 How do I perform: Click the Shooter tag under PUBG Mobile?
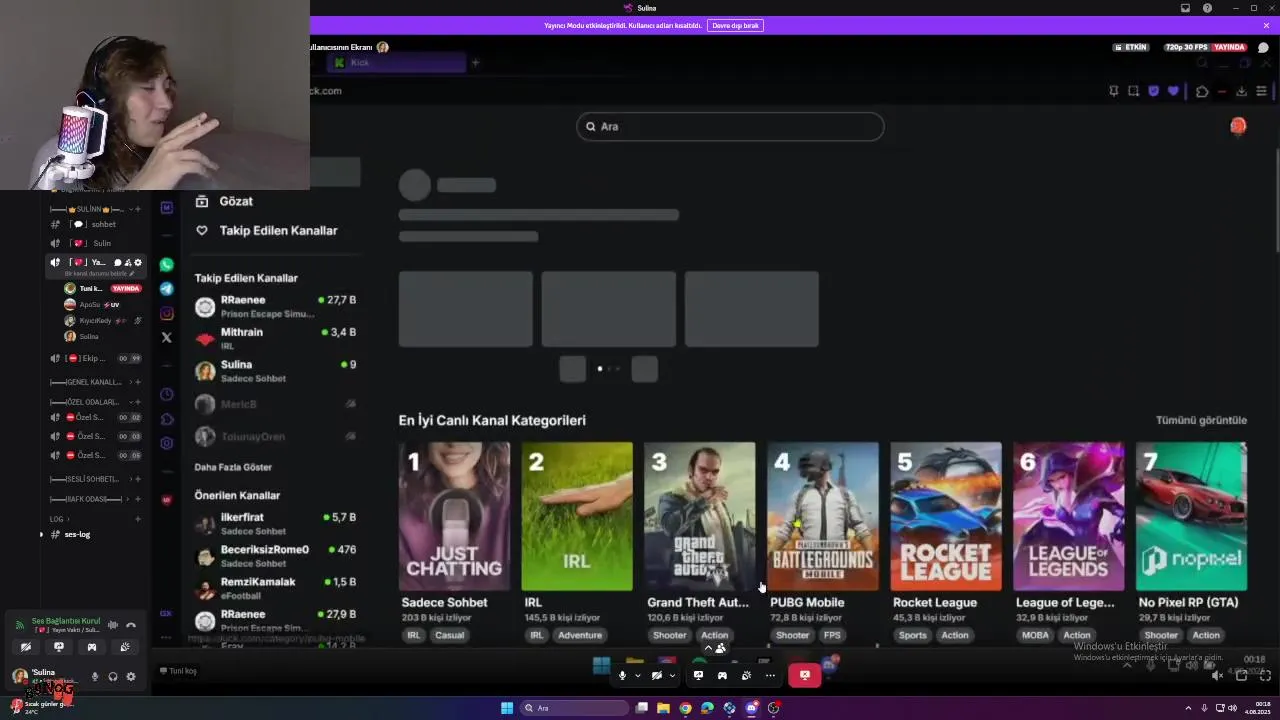(x=792, y=635)
